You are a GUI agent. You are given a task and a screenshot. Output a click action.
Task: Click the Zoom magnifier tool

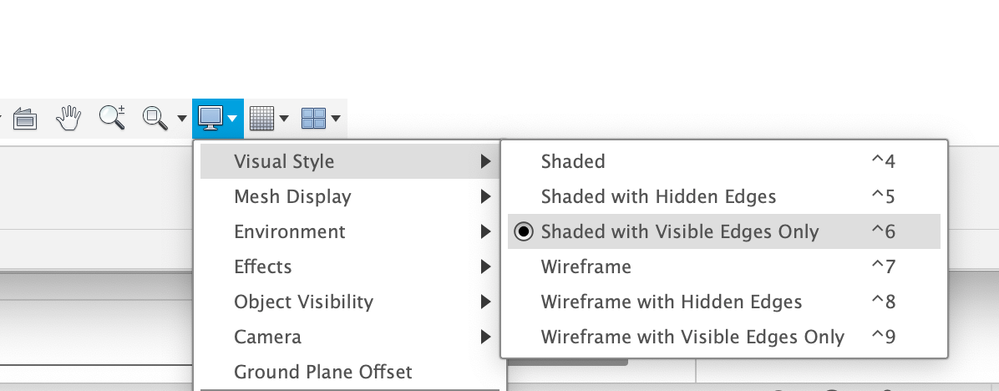click(x=112, y=118)
